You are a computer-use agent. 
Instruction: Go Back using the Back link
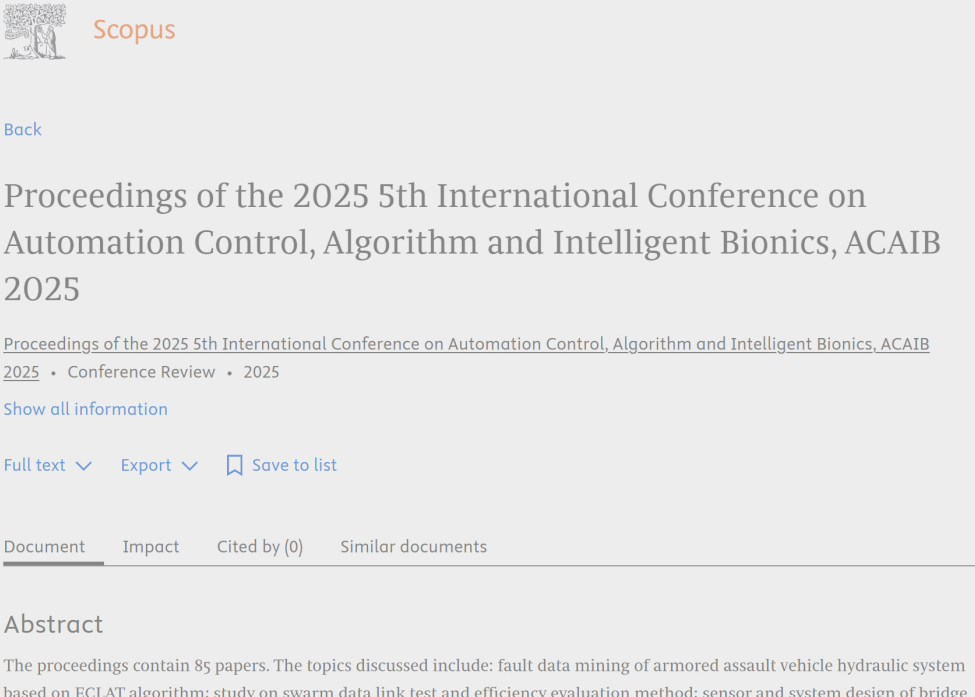click(22, 129)
